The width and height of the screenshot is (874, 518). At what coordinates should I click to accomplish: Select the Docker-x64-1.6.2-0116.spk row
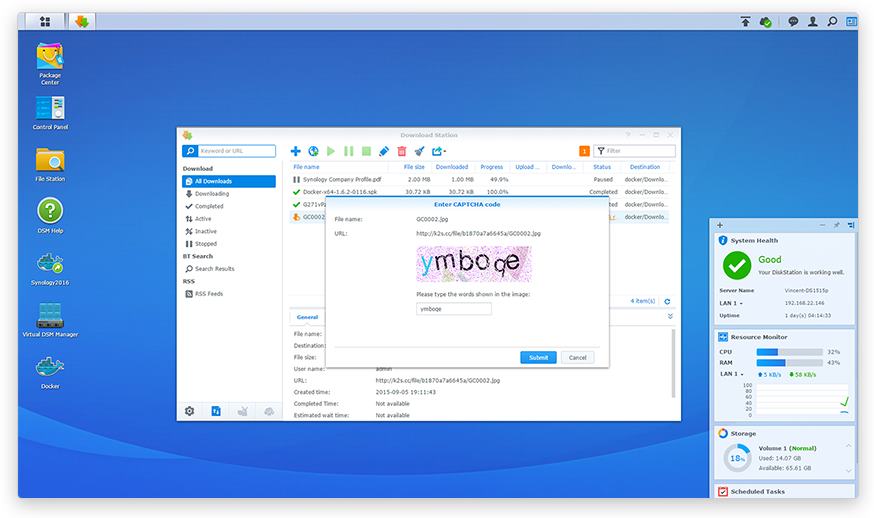(x=479, y=192)
